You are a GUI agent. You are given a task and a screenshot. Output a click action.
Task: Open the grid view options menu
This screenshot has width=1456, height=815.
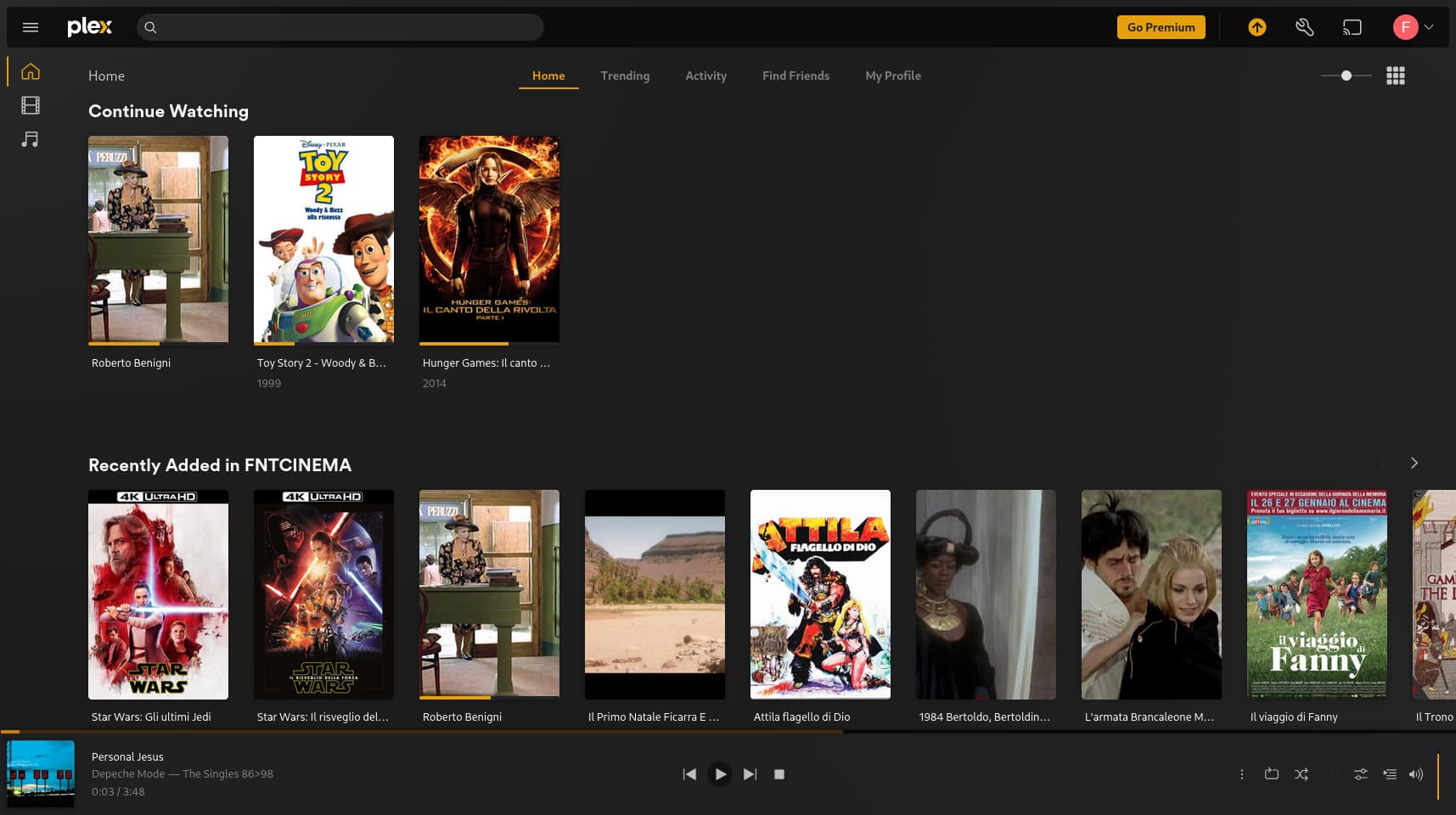click(x=1395, y=76)
